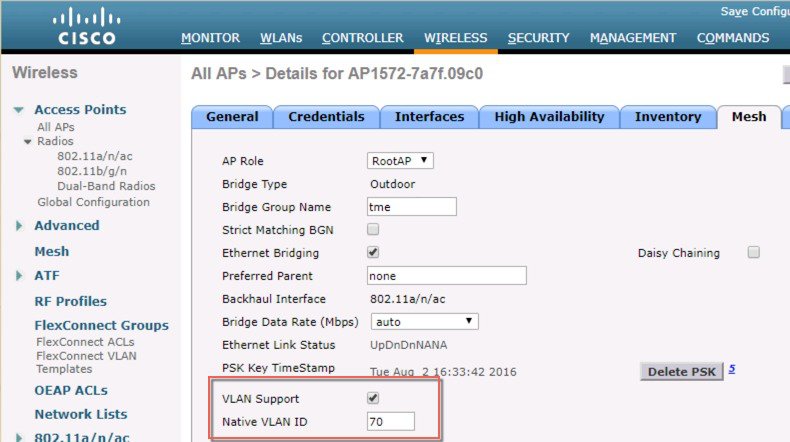Open All APs in sidebar
Image resolution: width=790 pixels, height=442 pixels.
tap(55, 127)
